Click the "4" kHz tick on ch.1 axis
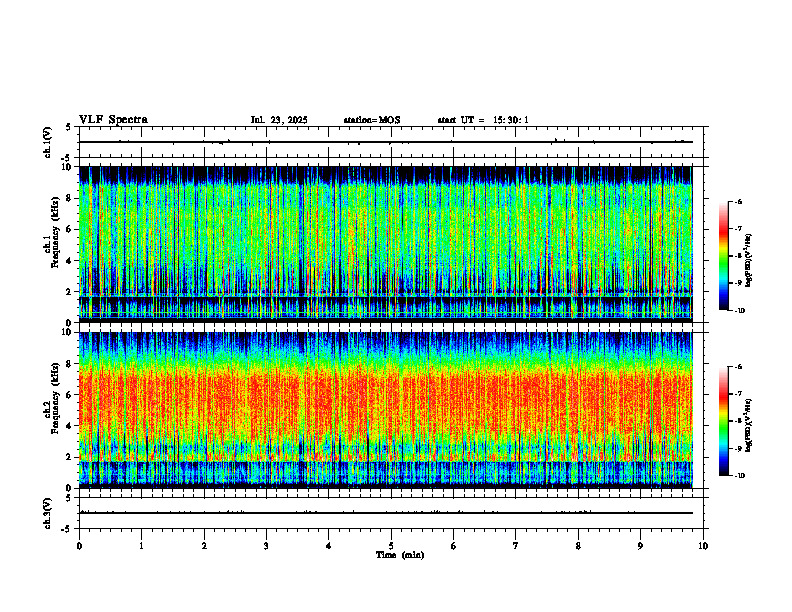The width and height of the screenshot is (792, 612). [x=70, y=261]
